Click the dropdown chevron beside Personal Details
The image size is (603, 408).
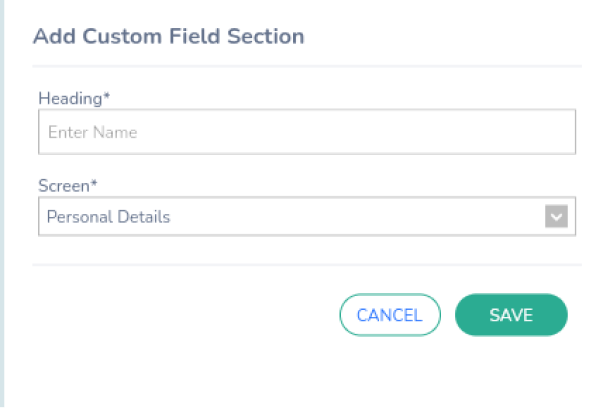click(x=556, y=216)
